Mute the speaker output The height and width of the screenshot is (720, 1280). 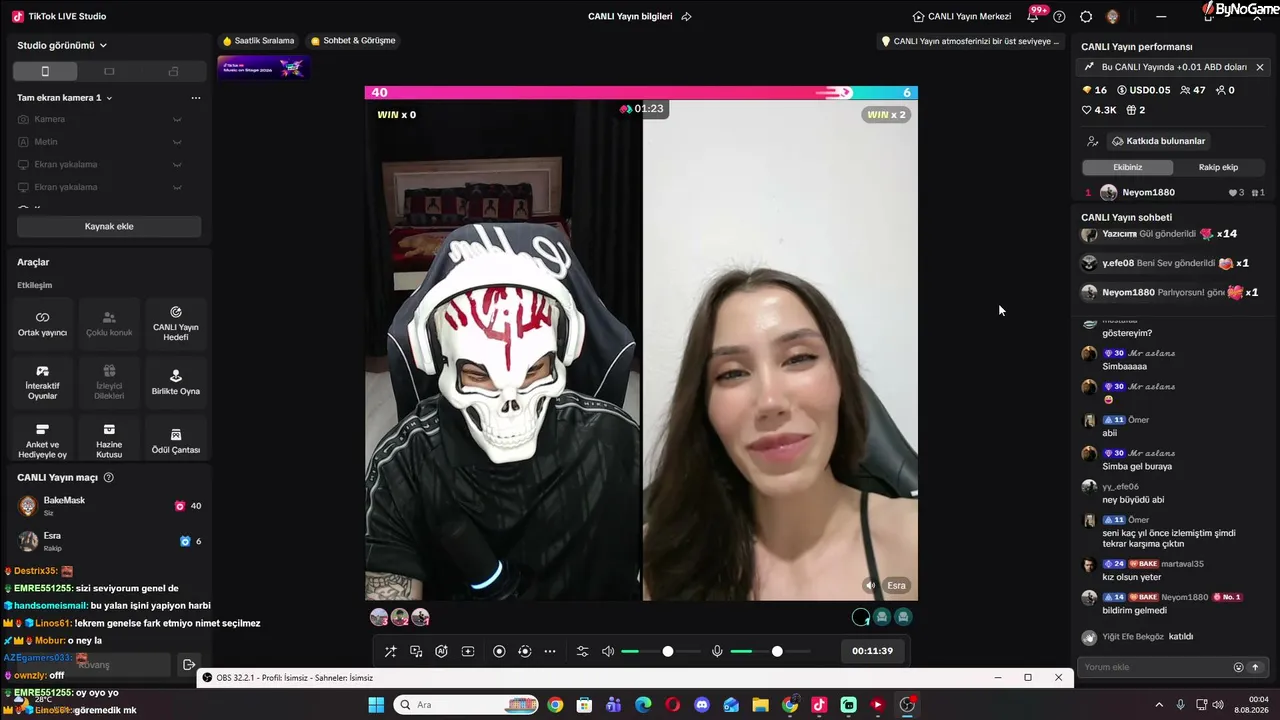[607, 652]
